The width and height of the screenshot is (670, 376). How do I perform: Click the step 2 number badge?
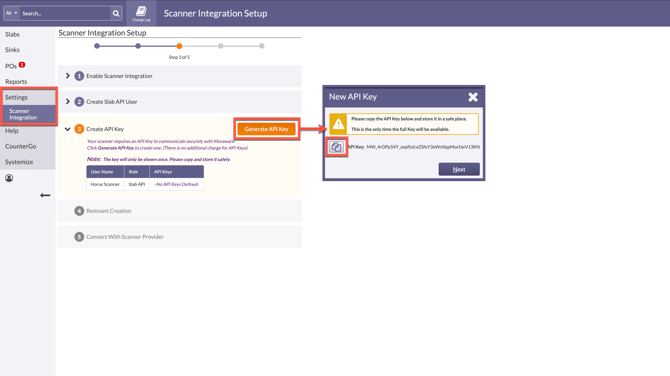pos(79,102)
